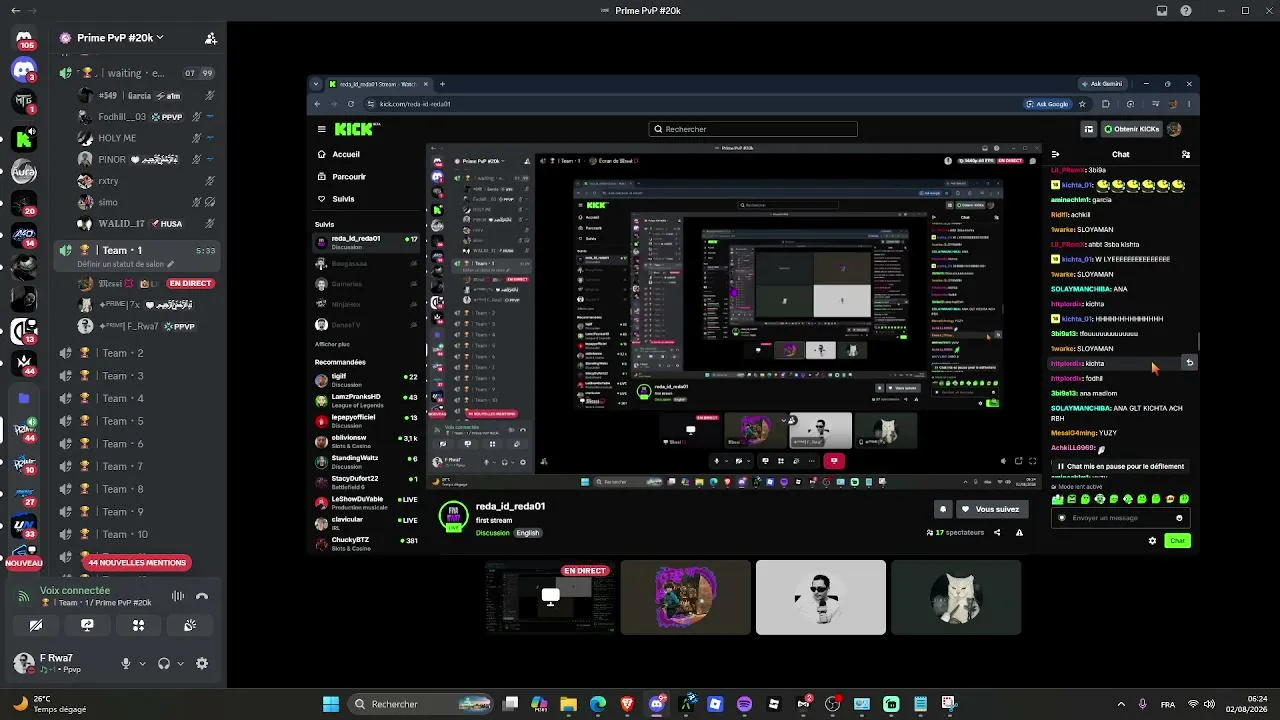The image size is (1280, 720).
Task: Show hidden system tray icons
Action: [1120, 704]
